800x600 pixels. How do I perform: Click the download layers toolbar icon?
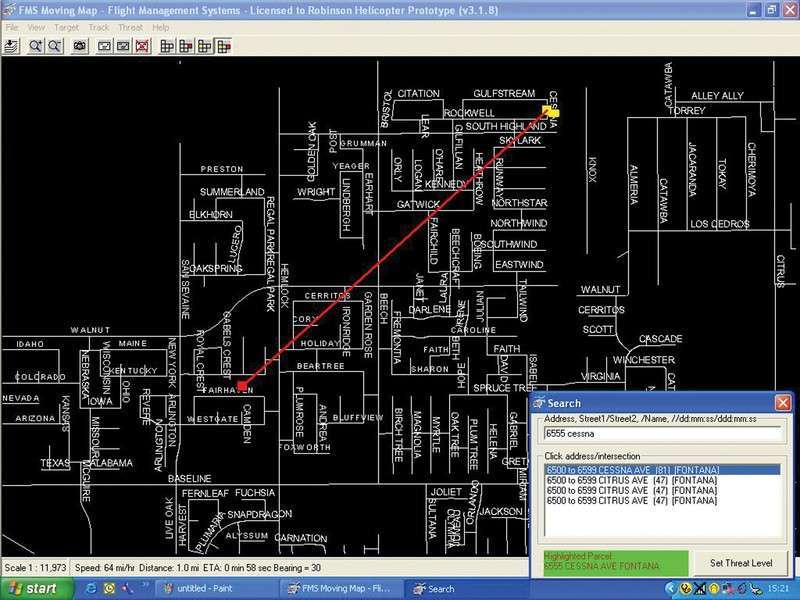pyautogui.click(x=11, y=46)
